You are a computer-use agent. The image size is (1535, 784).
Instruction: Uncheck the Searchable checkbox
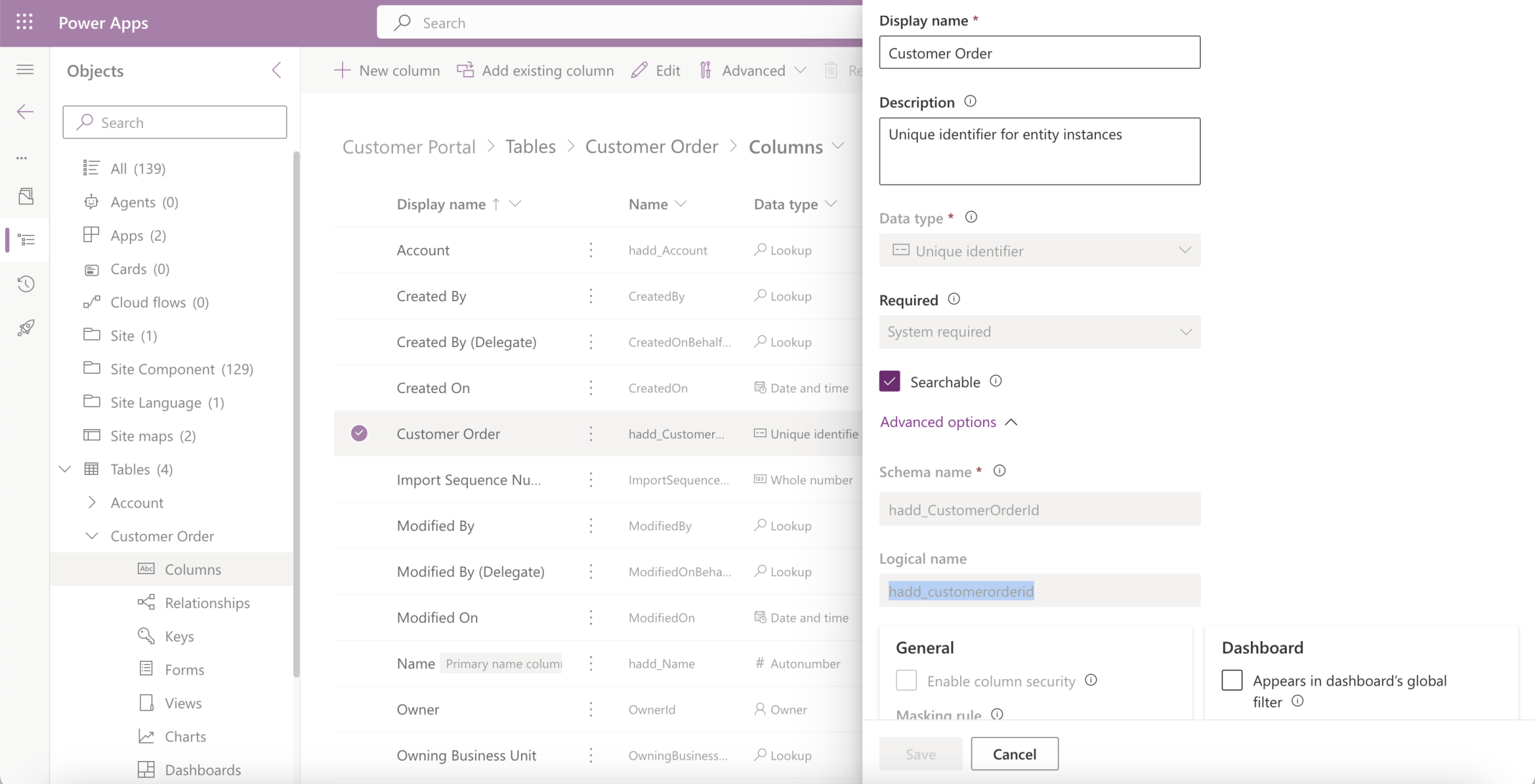pos(890,382)
